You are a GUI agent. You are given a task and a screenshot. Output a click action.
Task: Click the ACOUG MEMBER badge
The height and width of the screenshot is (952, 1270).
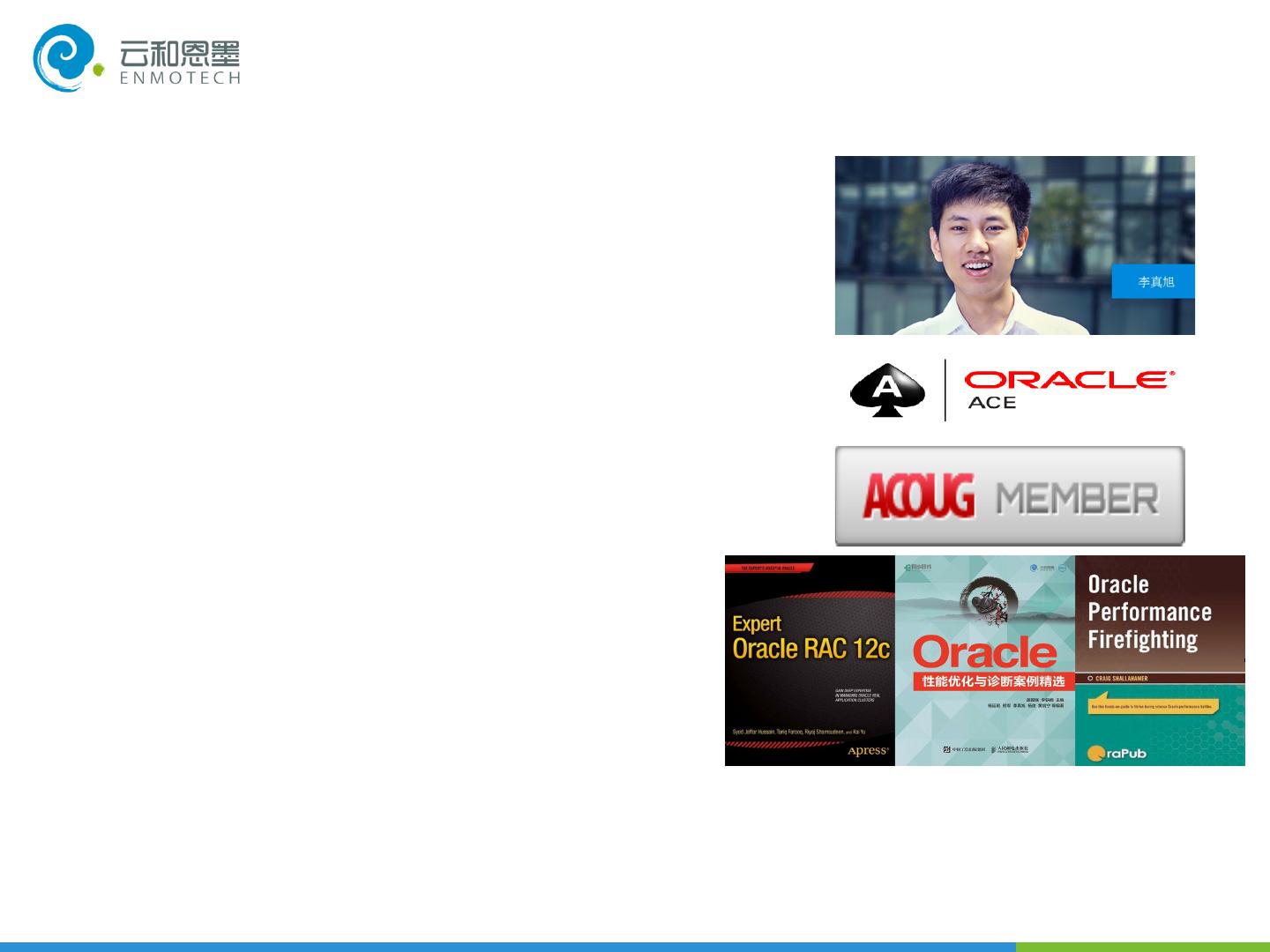tap(1010, 496)
